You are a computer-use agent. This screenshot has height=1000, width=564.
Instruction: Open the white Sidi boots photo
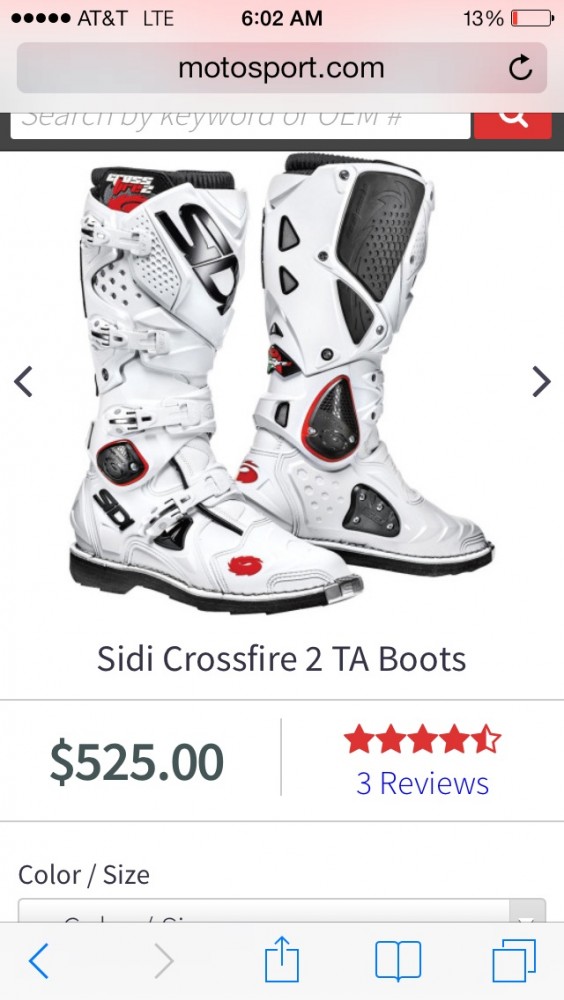pyautogui.click(x=281, y=381)
